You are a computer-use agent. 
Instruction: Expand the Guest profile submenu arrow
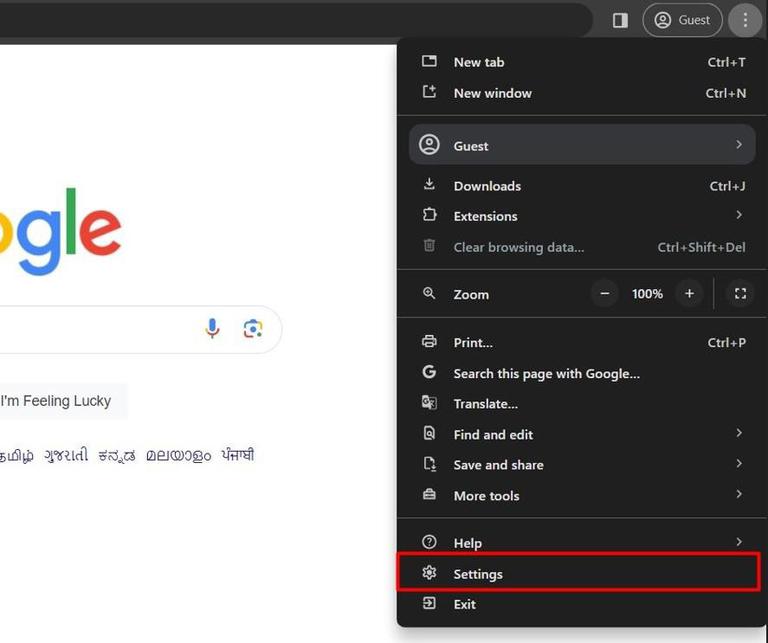tap(739, 144)
